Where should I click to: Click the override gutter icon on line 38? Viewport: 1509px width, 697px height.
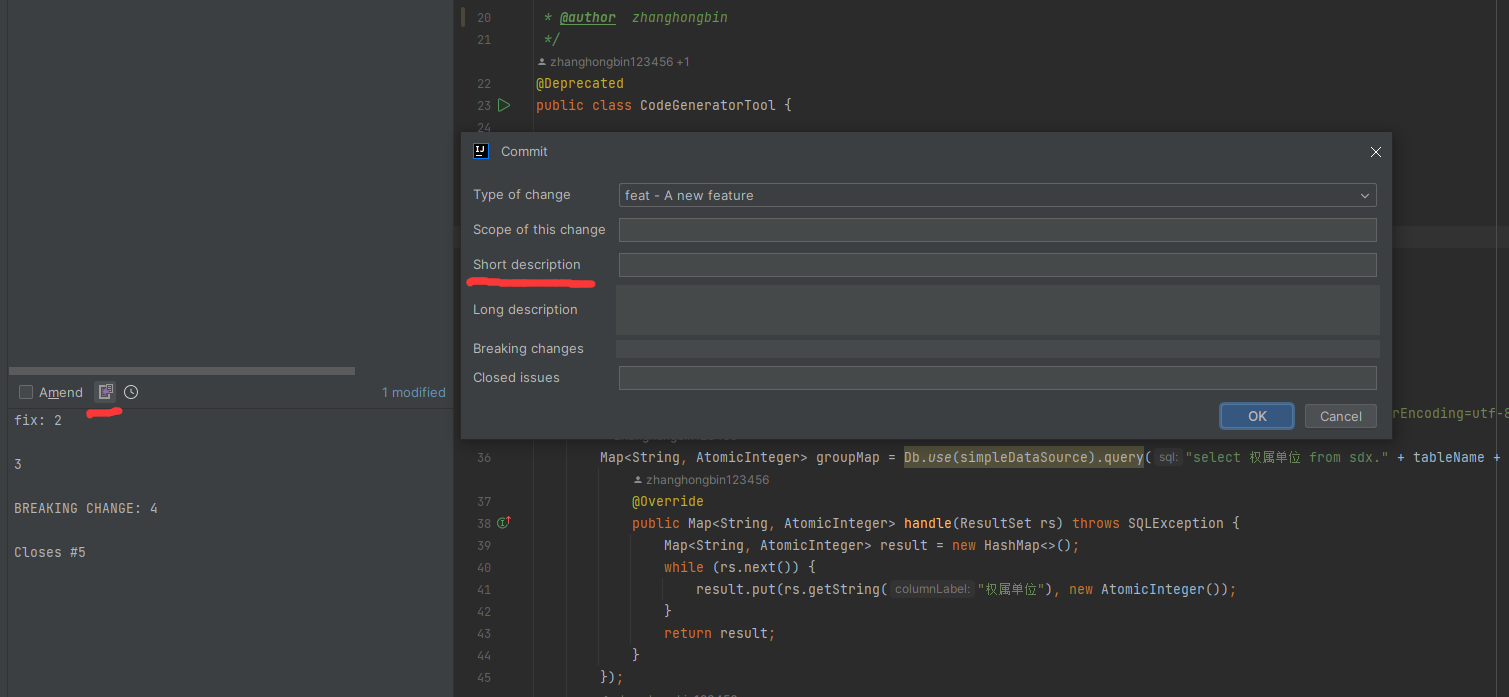point(504,523)
